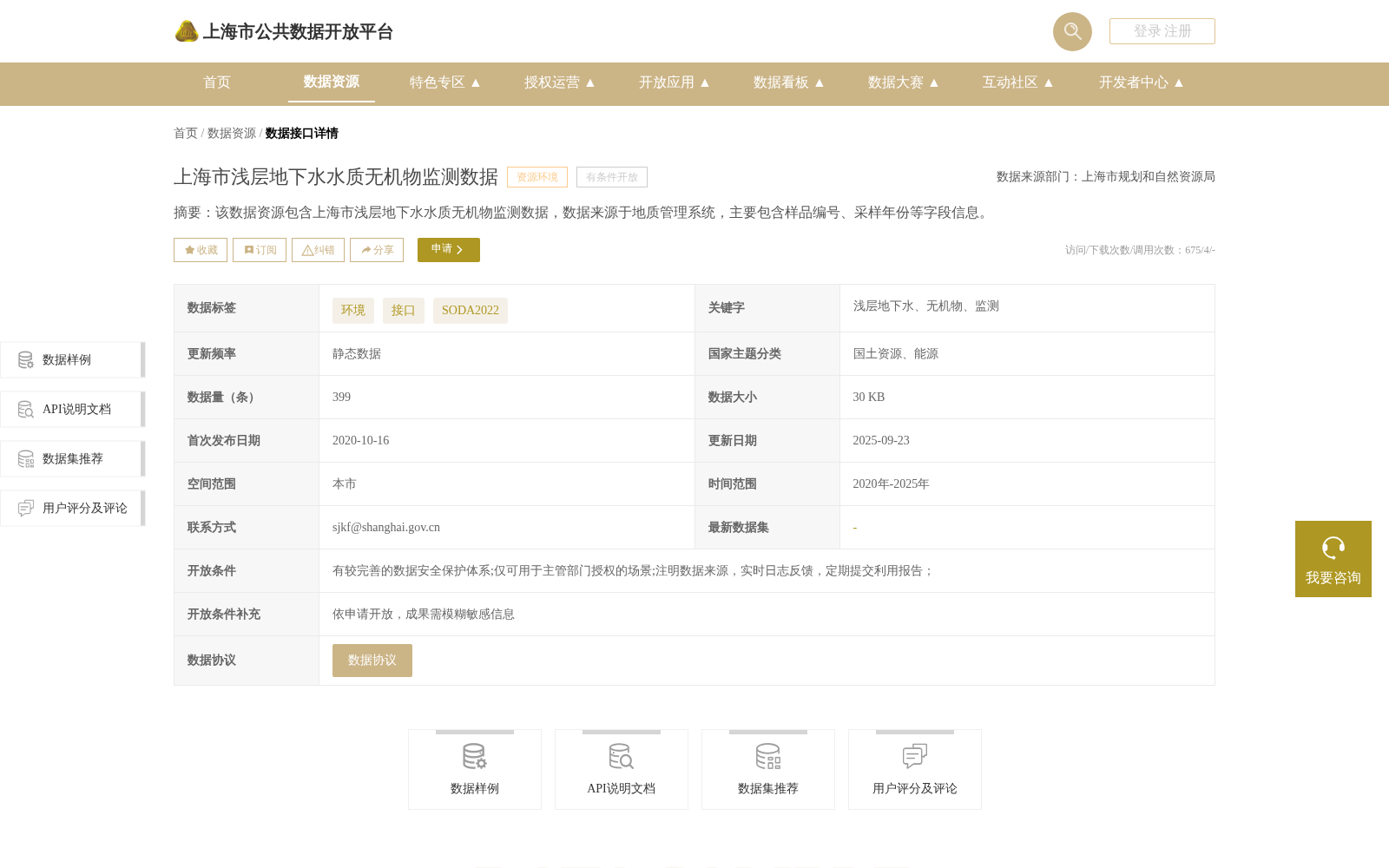Click the 资源环境 category badge
The image size is (1389, 868).
pos(537,177)
